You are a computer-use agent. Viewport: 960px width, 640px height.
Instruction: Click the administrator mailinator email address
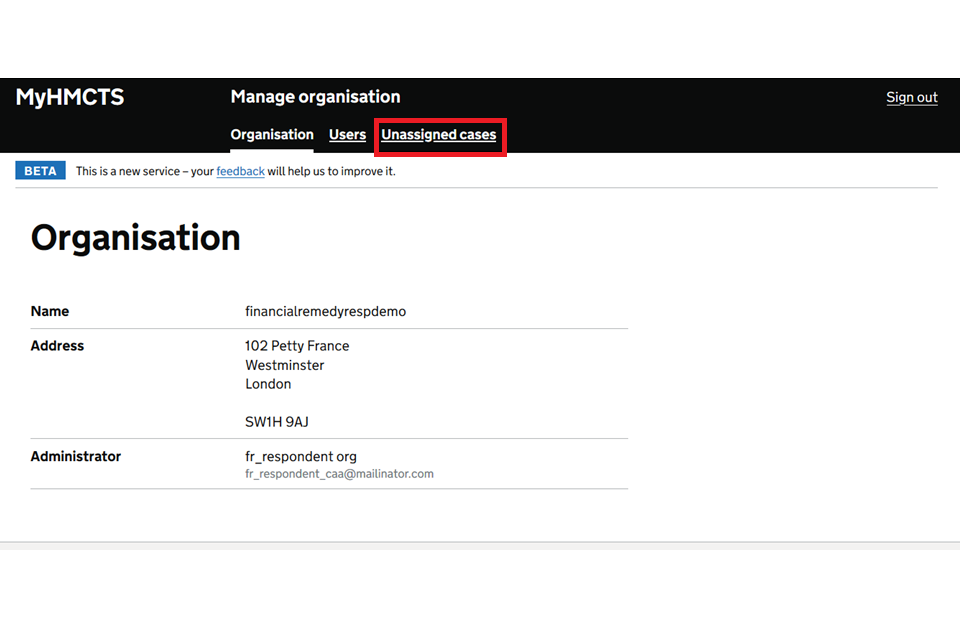(339, 474)
